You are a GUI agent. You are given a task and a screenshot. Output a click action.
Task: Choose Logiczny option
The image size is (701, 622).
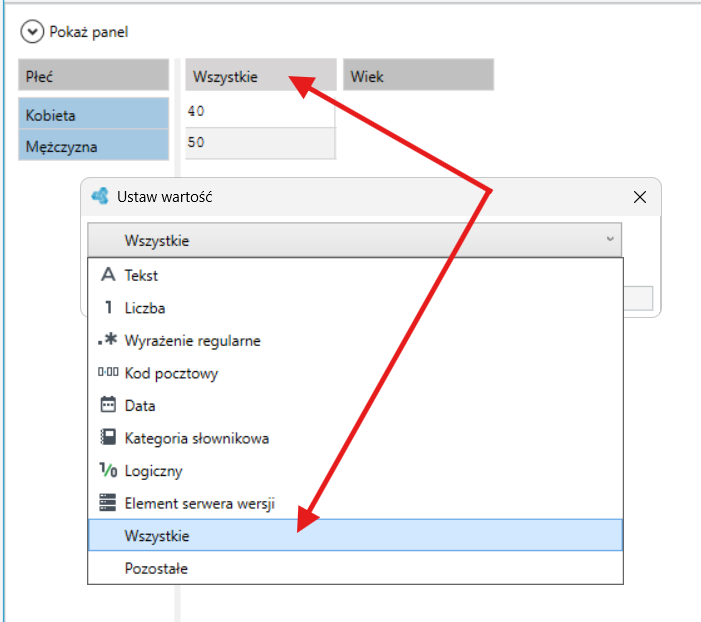click(355, 471)
